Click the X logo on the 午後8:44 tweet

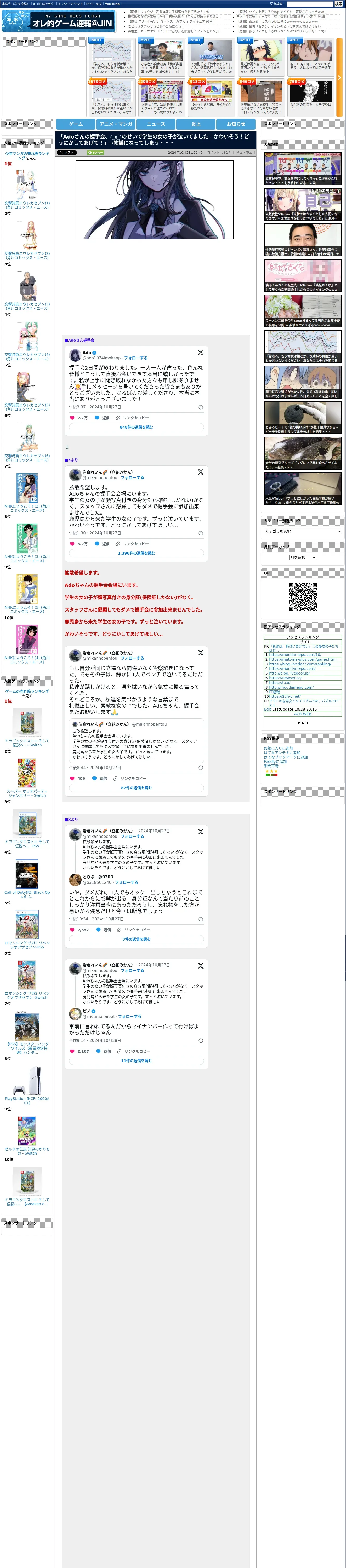(x=200, y=653)
